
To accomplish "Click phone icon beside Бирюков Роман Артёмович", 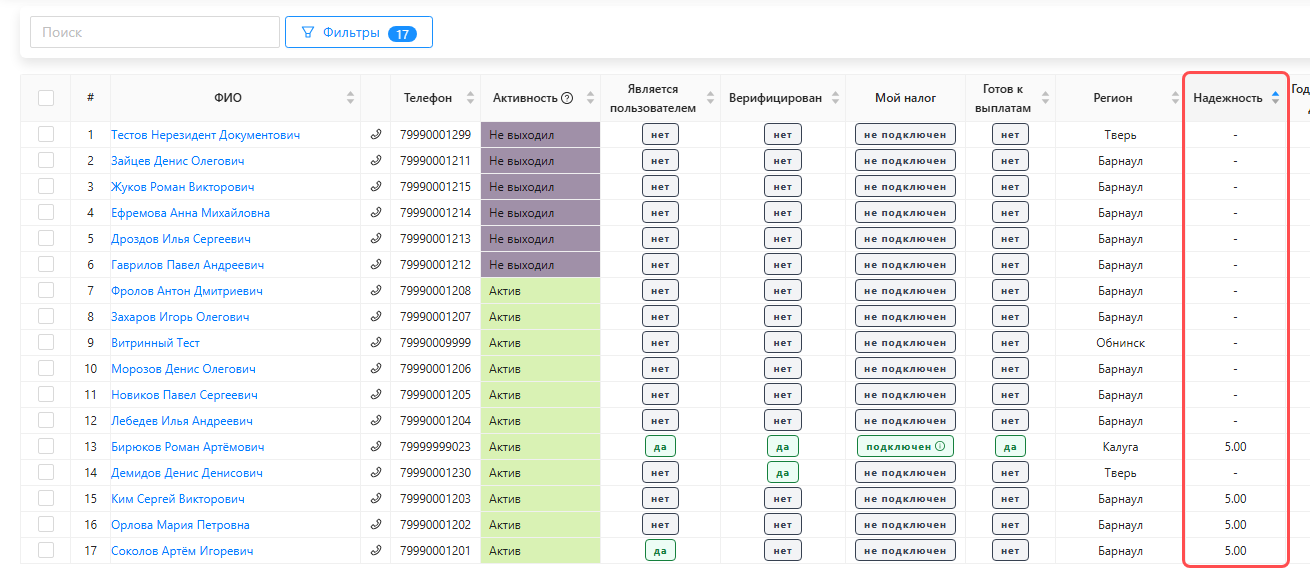I will click(x=376, y=446).
